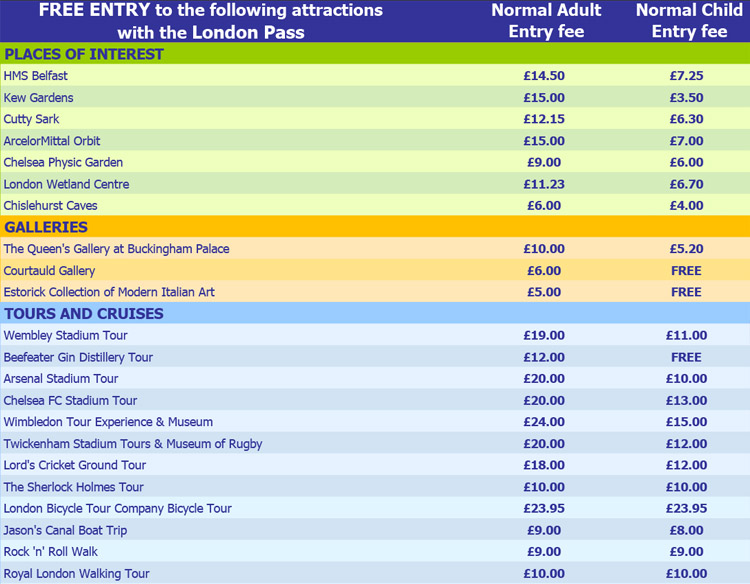Select London Wetland Centre adult price £11.23
Screen dimensions: 750x584
click(544, 184)
